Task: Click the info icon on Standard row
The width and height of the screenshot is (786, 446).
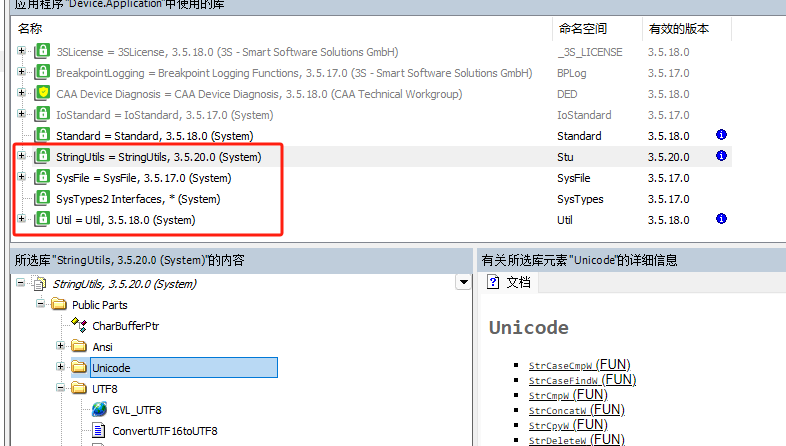Action: 721,135
